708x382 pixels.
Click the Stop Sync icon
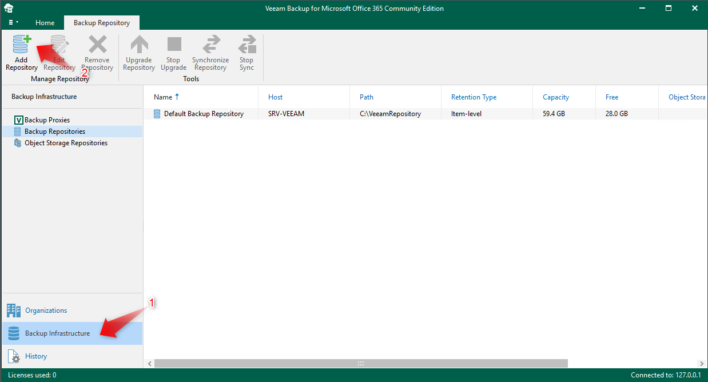tap(247, 44)
